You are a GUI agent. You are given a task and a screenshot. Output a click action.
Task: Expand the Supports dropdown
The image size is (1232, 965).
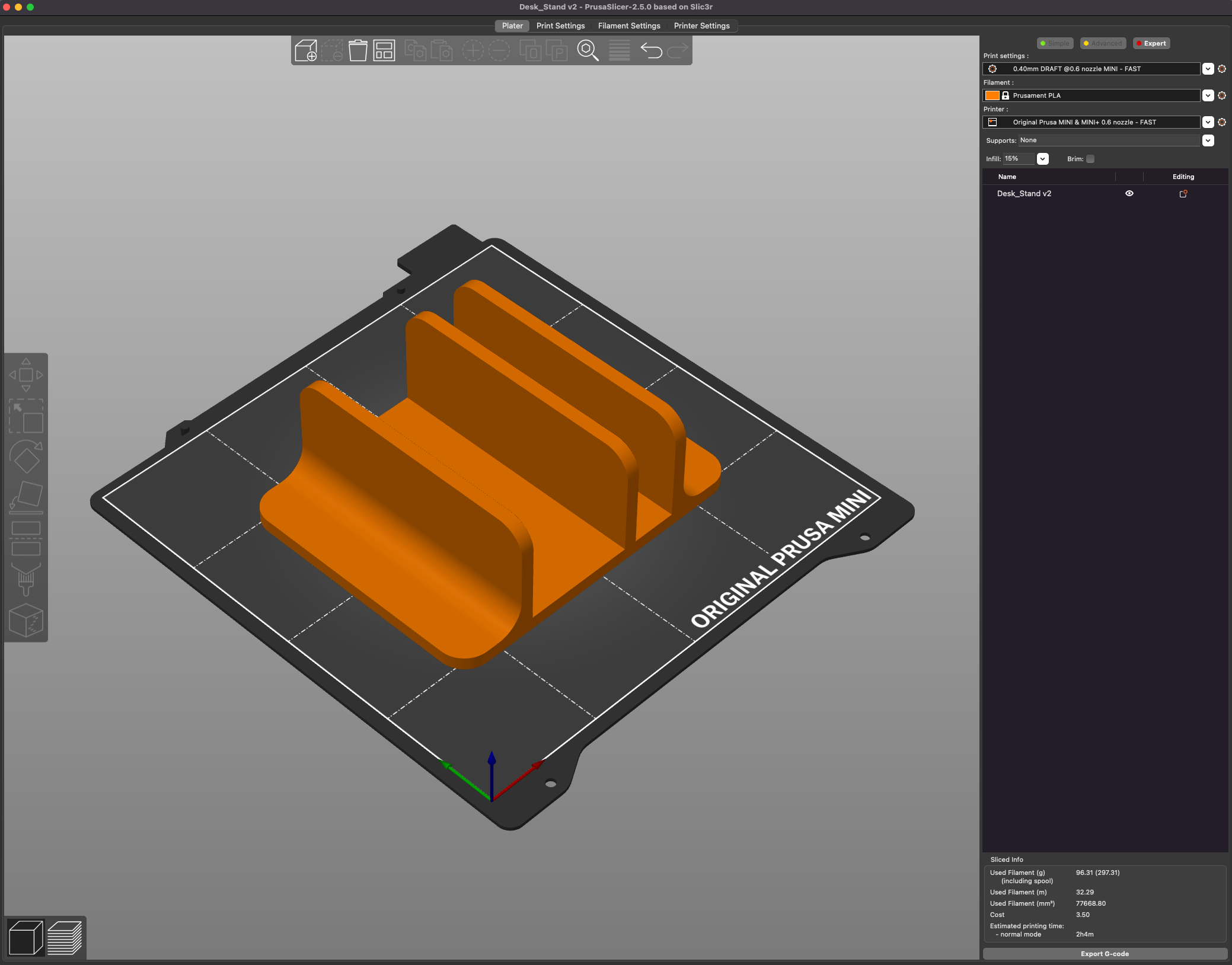click(1208, 140)
